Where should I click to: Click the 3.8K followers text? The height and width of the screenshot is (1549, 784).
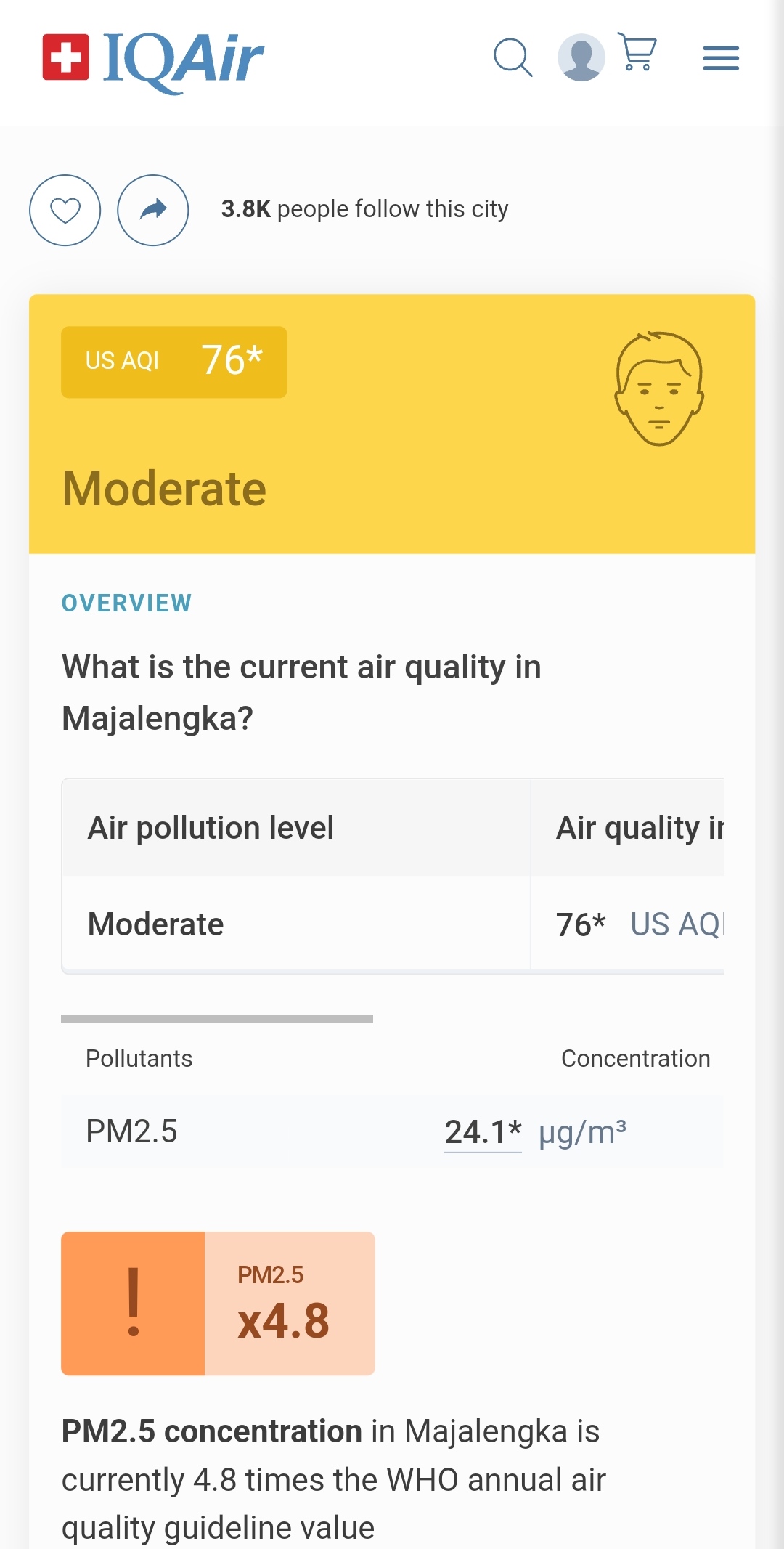364,209
